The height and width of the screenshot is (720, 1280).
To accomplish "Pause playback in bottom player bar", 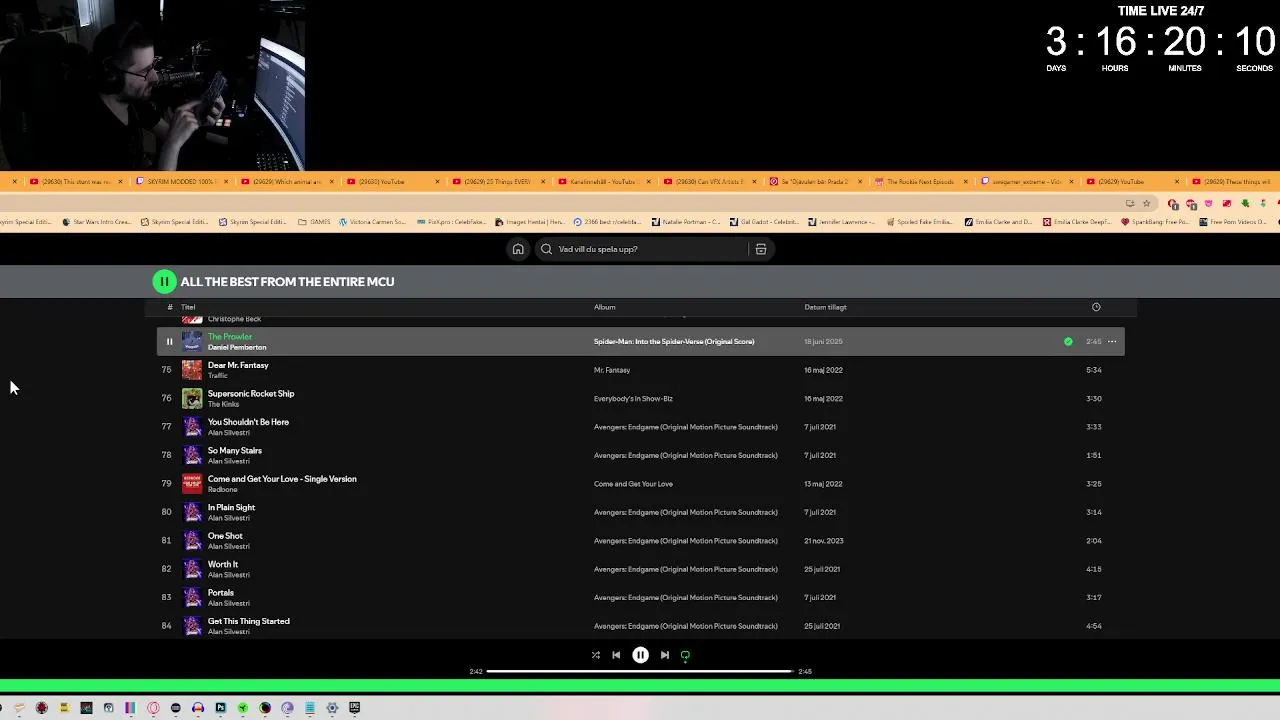I will point(640,655).
